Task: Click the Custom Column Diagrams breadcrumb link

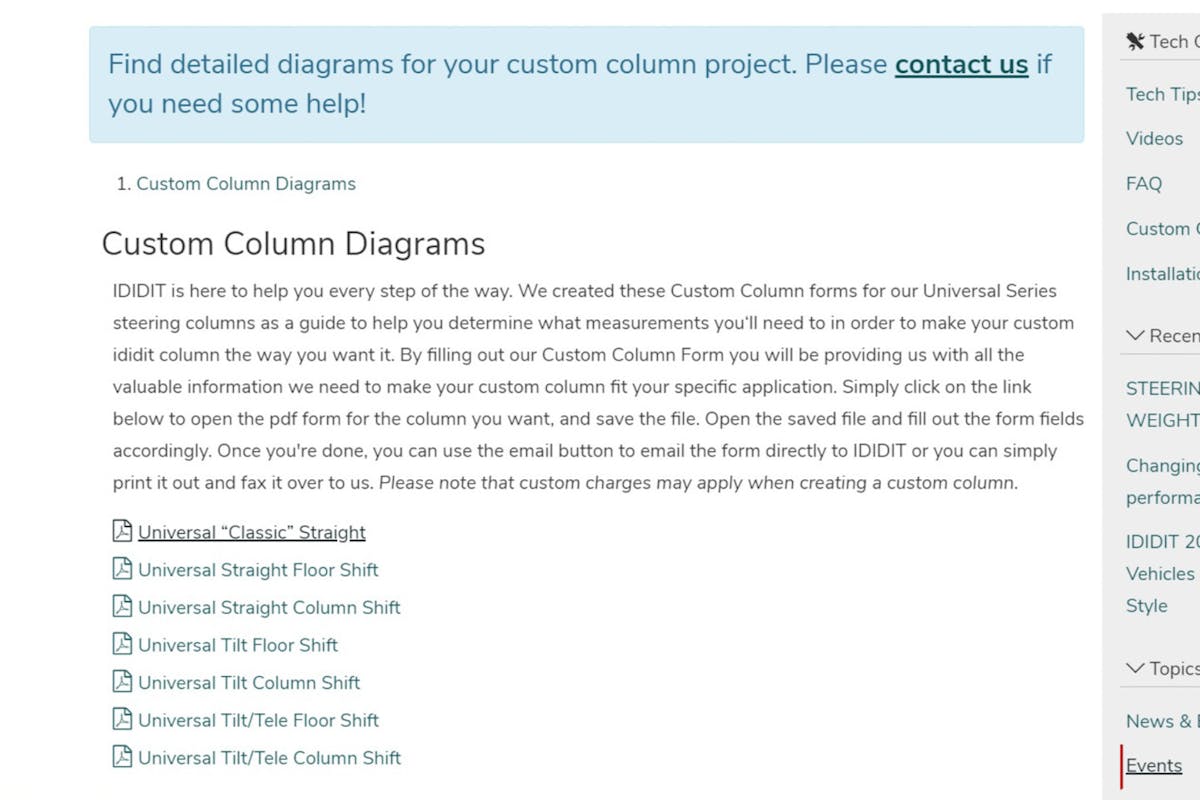Action: pos(246,184)
